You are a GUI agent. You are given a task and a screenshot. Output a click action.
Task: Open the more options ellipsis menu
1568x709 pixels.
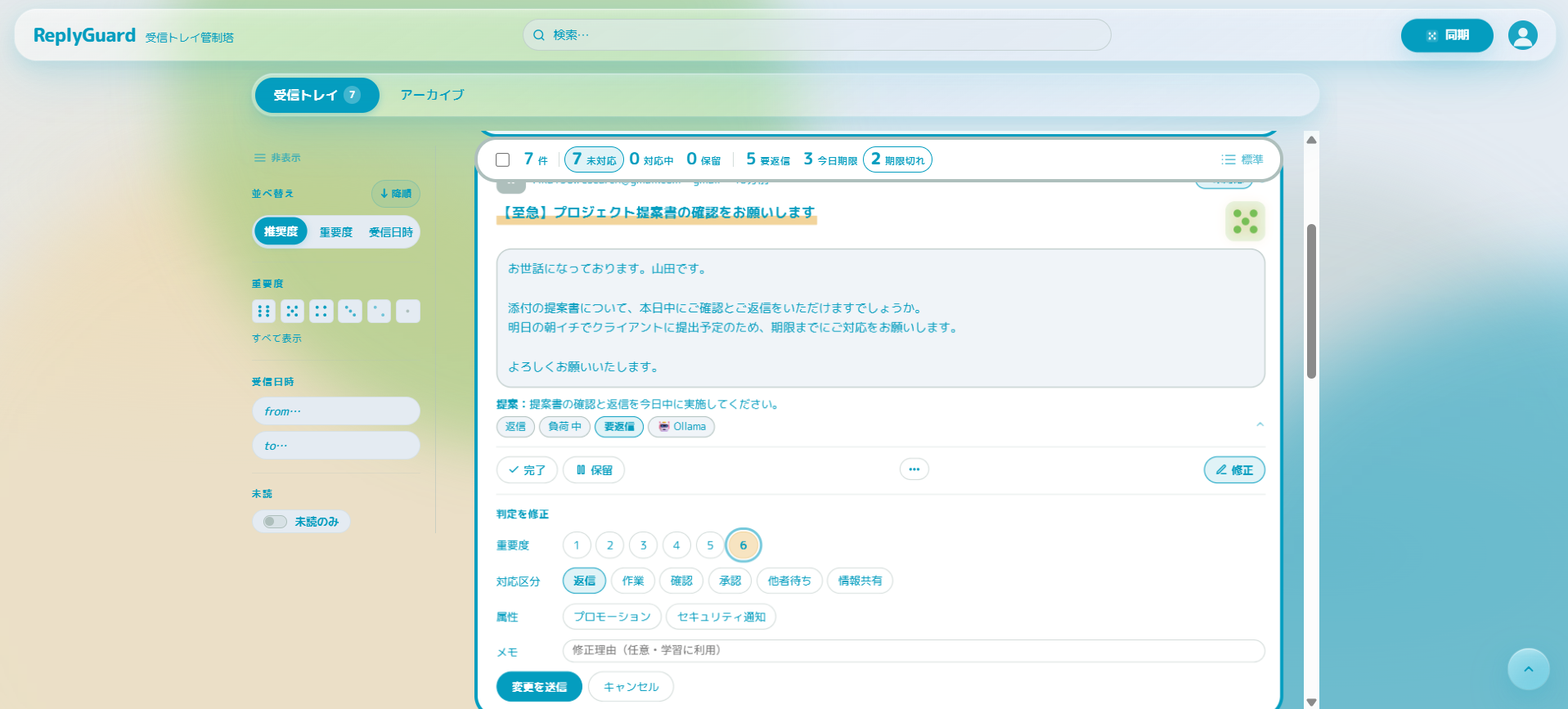pos(914,469)
